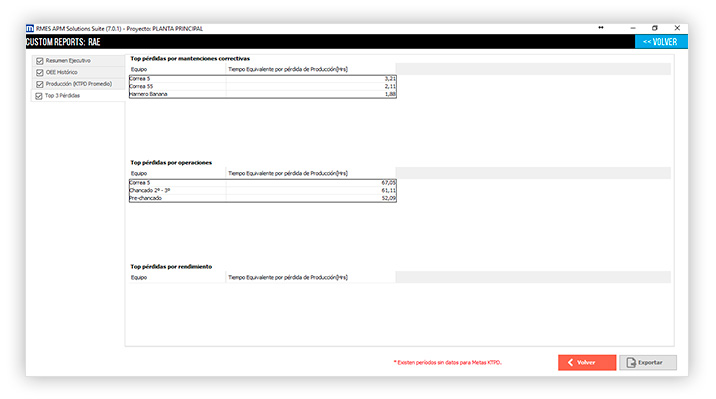Click the document icon on Exportar button
The width and height of the screenshot is (716, 399).
pyautogui.click(x=631, y=362)
